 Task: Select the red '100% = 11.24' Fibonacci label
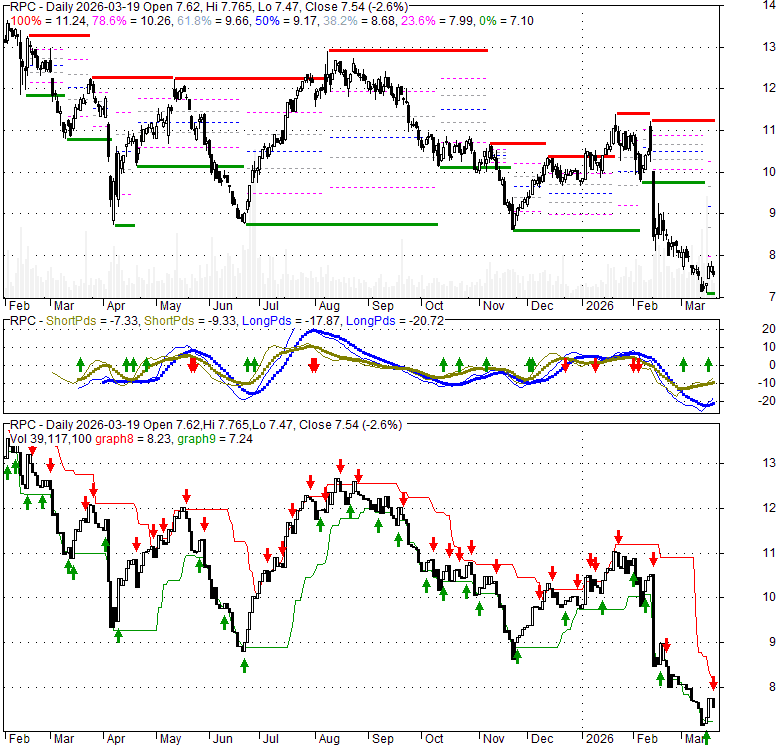click(x=49, y=21)
